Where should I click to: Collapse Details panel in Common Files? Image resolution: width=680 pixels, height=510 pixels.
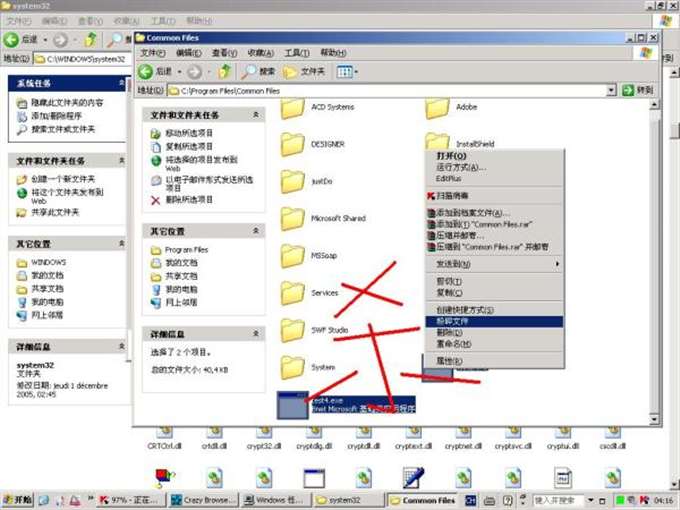pos(256,333)
